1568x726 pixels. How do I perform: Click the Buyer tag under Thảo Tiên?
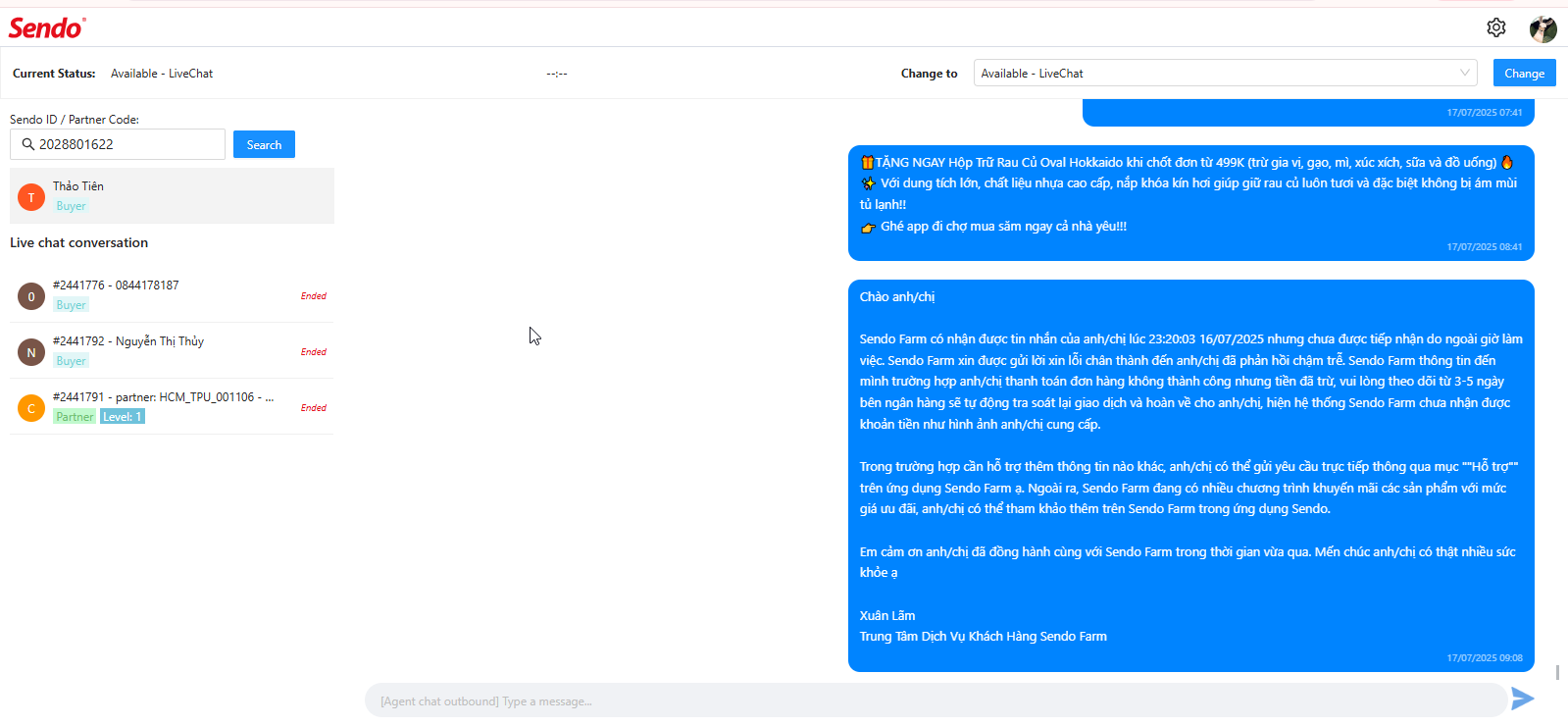(x=71, y=206)
